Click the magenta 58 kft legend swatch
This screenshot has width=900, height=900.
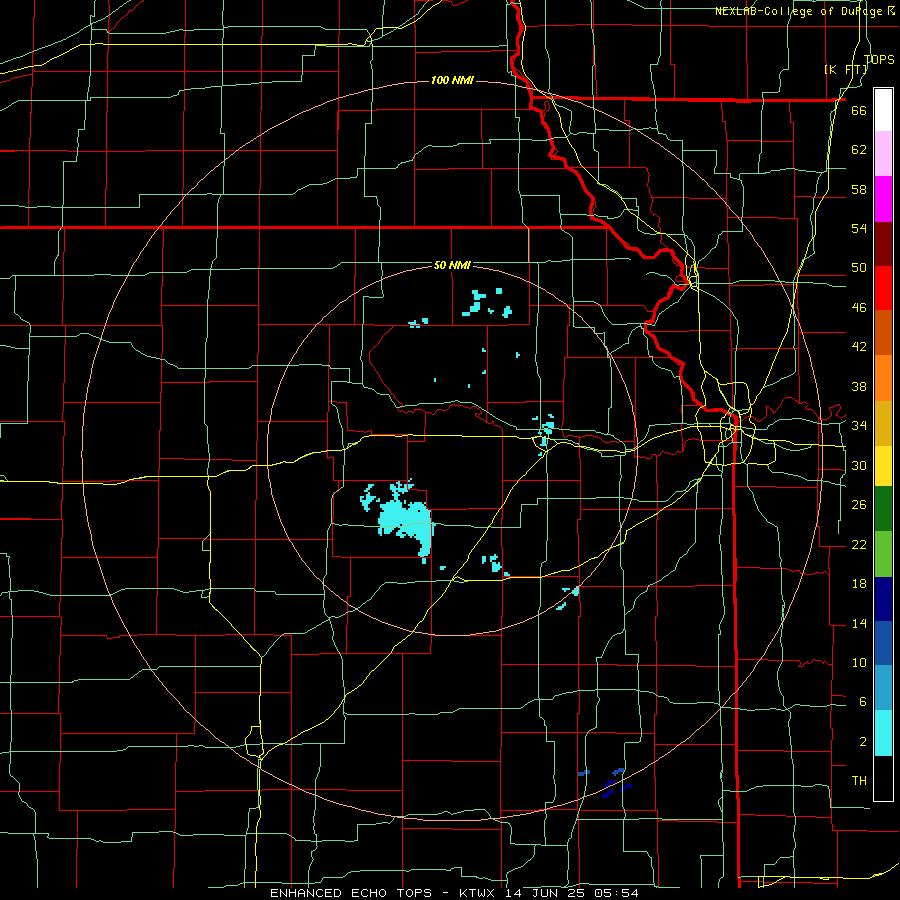(883, 199)
